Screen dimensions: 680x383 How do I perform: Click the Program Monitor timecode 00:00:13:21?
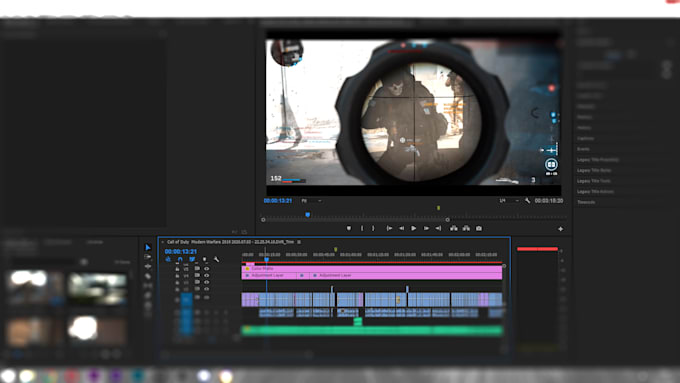pyautogui.click(x=278, y=201)
